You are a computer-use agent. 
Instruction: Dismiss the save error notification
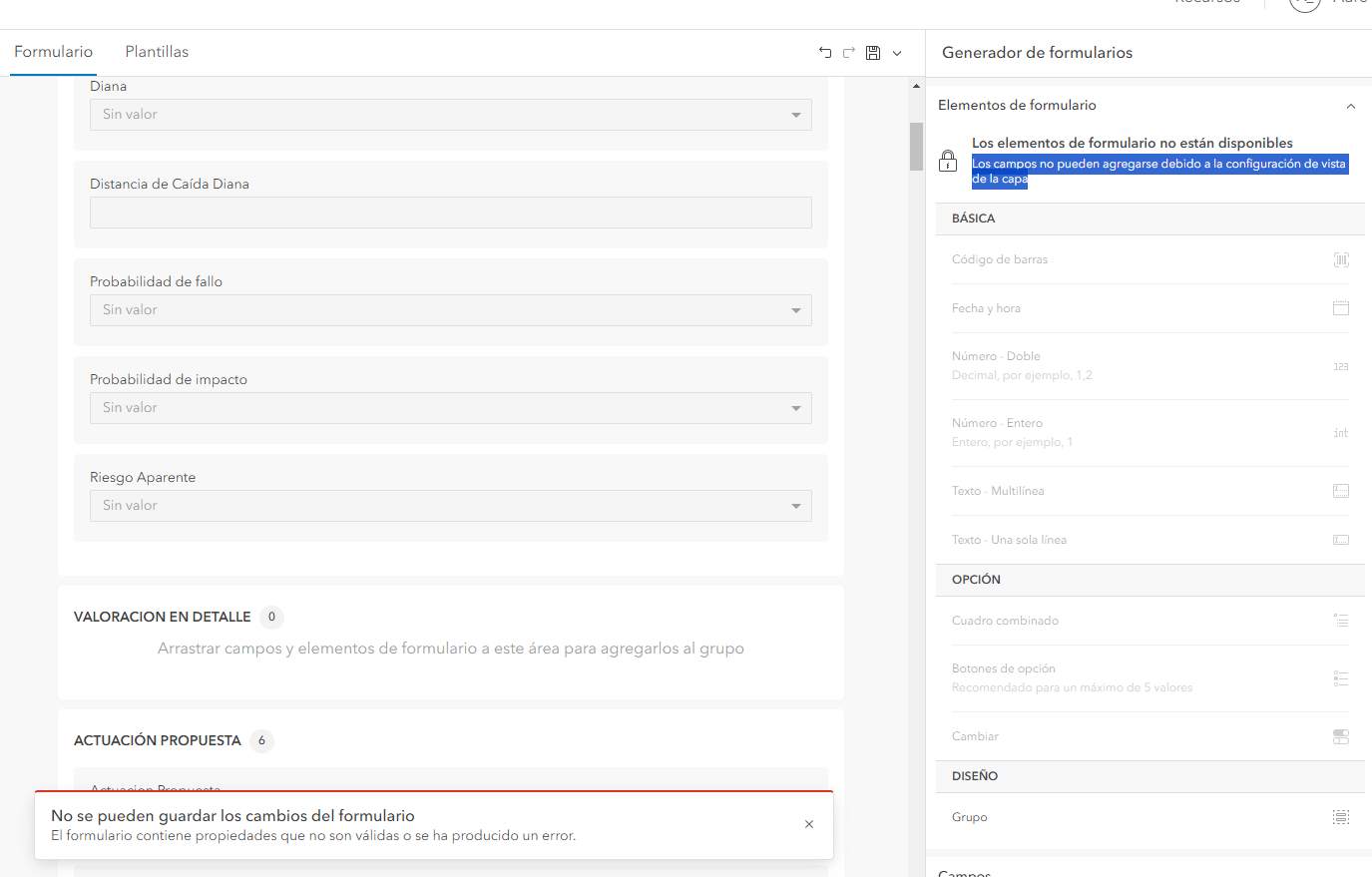click(x=809, y=824)
